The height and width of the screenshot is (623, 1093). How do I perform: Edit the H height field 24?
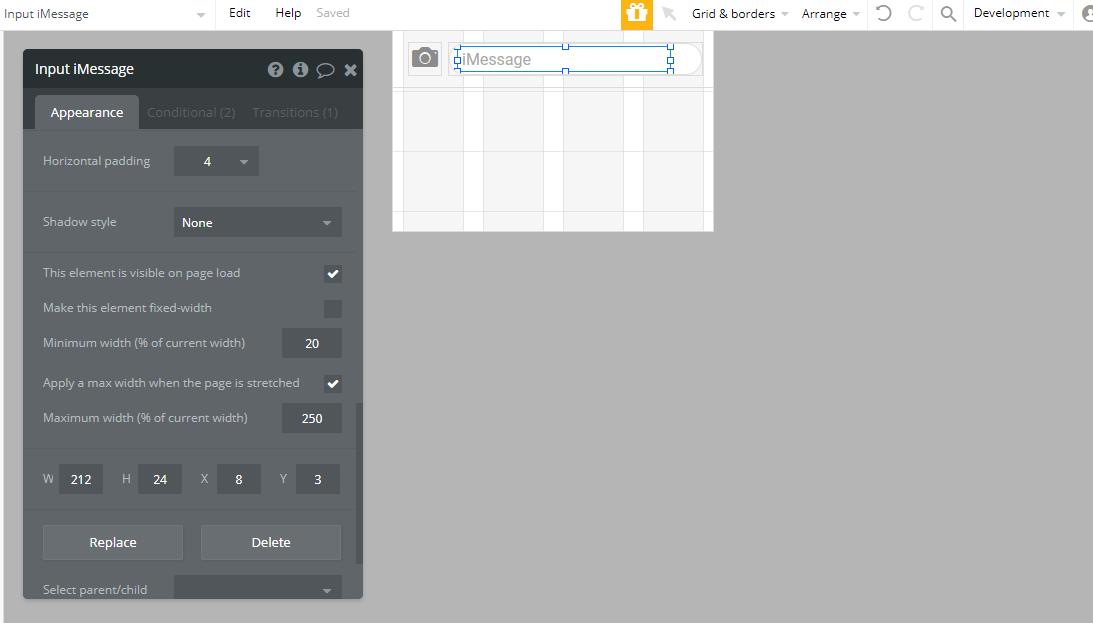click(160, 479)
